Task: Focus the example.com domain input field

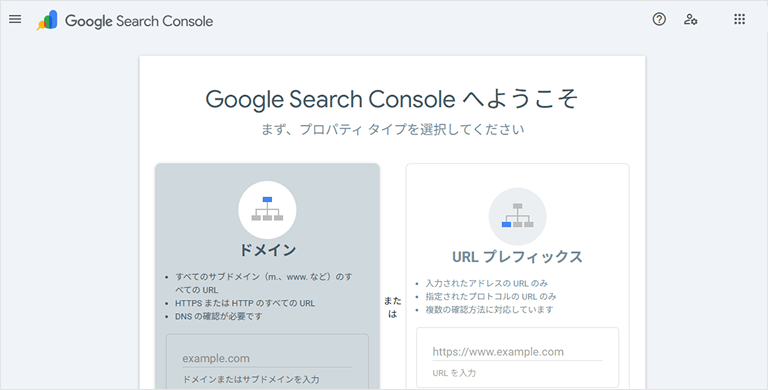Action: (x=267, y=359)
